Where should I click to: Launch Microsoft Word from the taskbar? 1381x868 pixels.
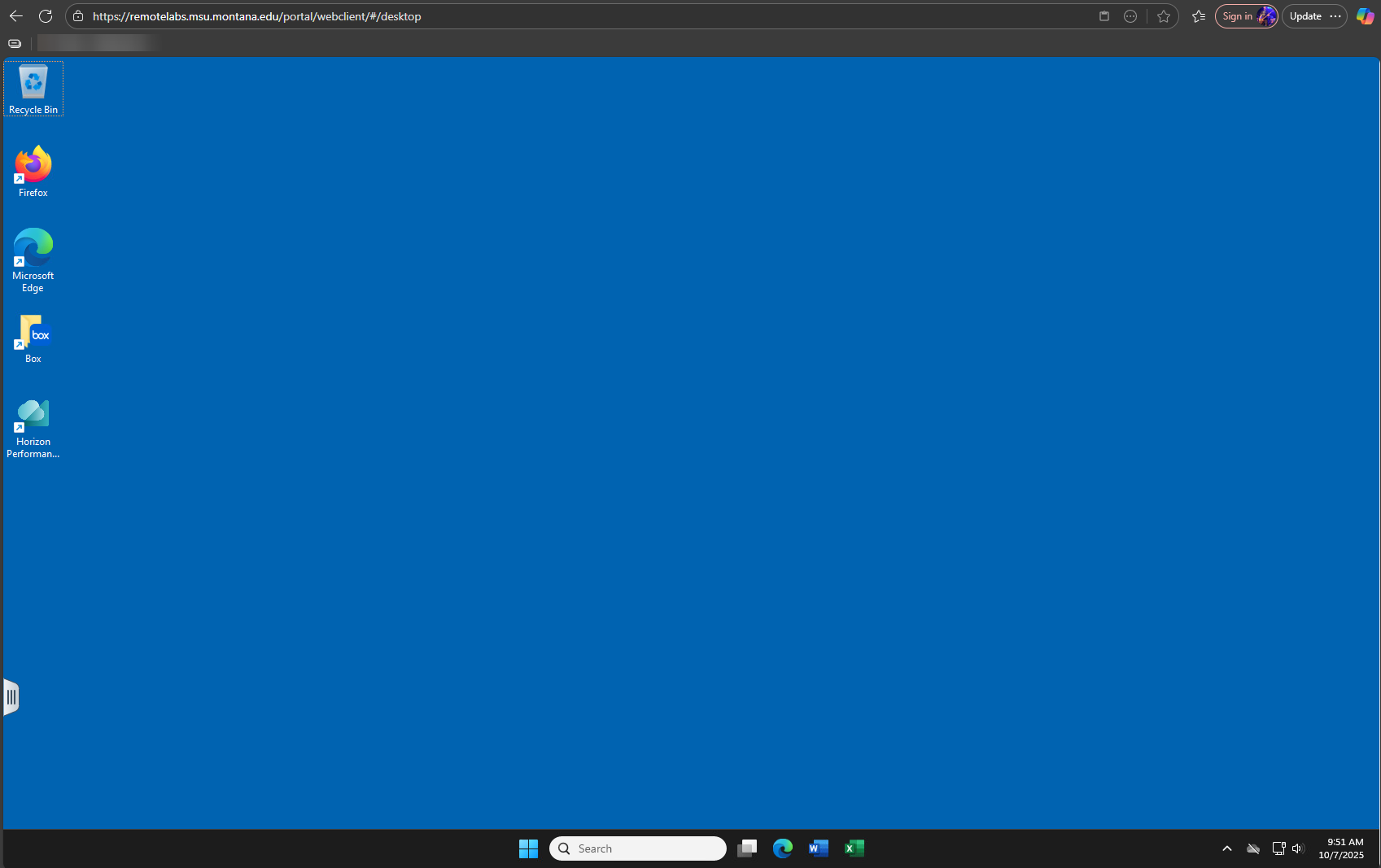pyautogui.click(x=818, y=848)
